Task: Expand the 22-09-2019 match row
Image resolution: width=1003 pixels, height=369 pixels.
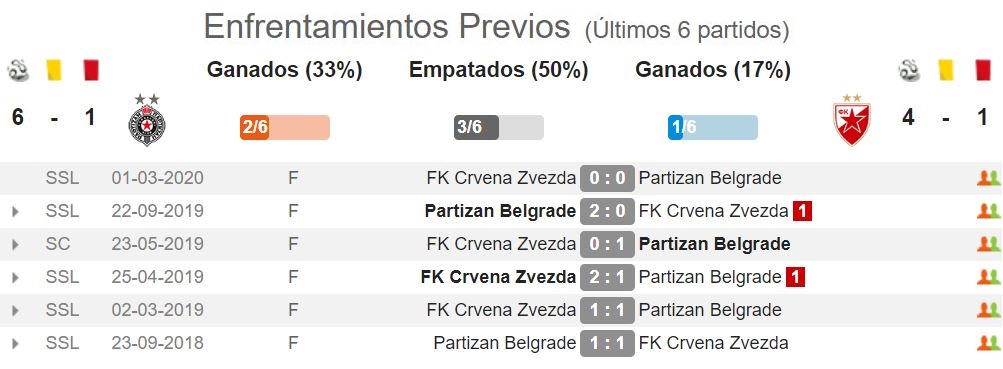Action: click(15, 212)
